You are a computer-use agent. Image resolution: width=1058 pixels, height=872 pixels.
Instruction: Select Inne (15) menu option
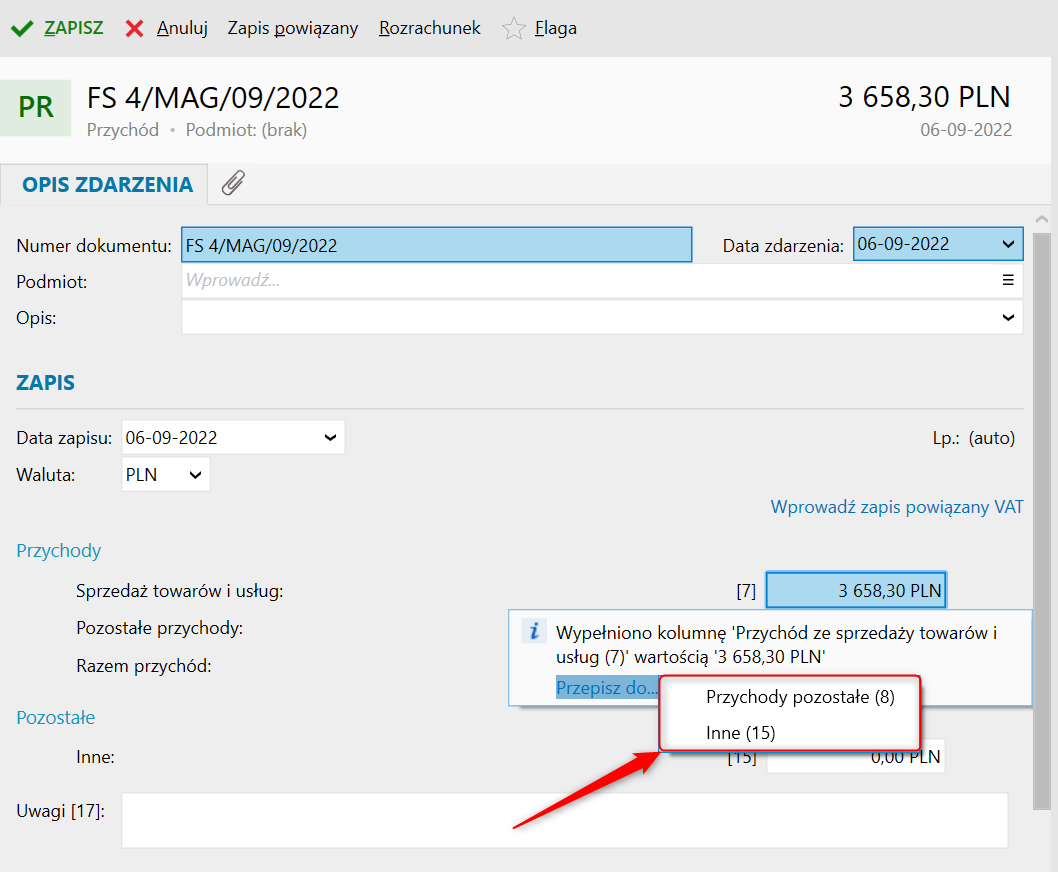740,733
